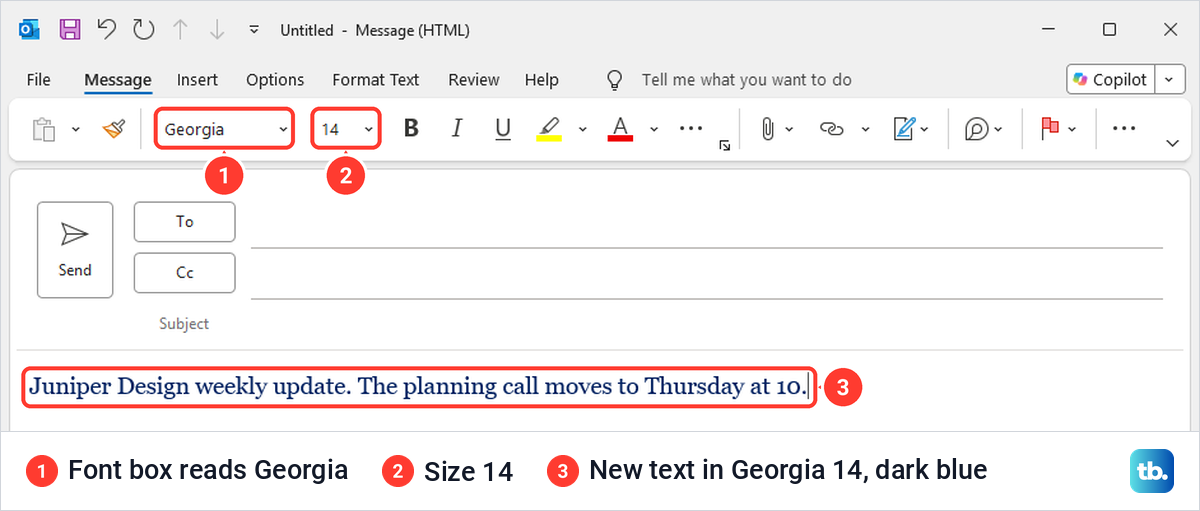Go to previous item with up arrow

point(180,30)
